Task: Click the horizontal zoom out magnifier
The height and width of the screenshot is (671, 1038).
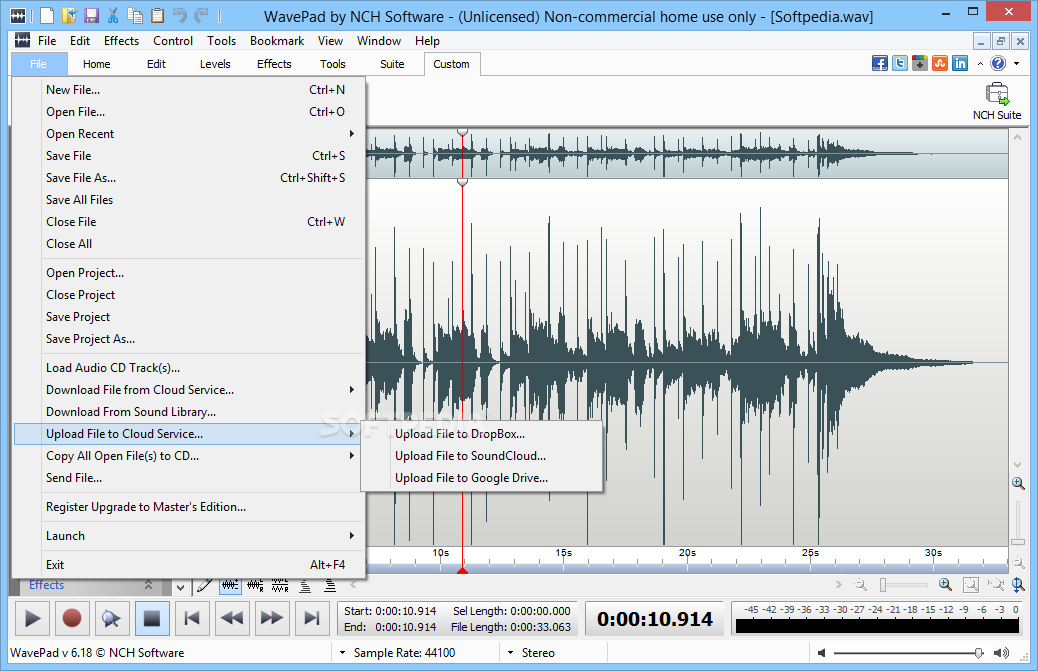Action: (861, 585)
